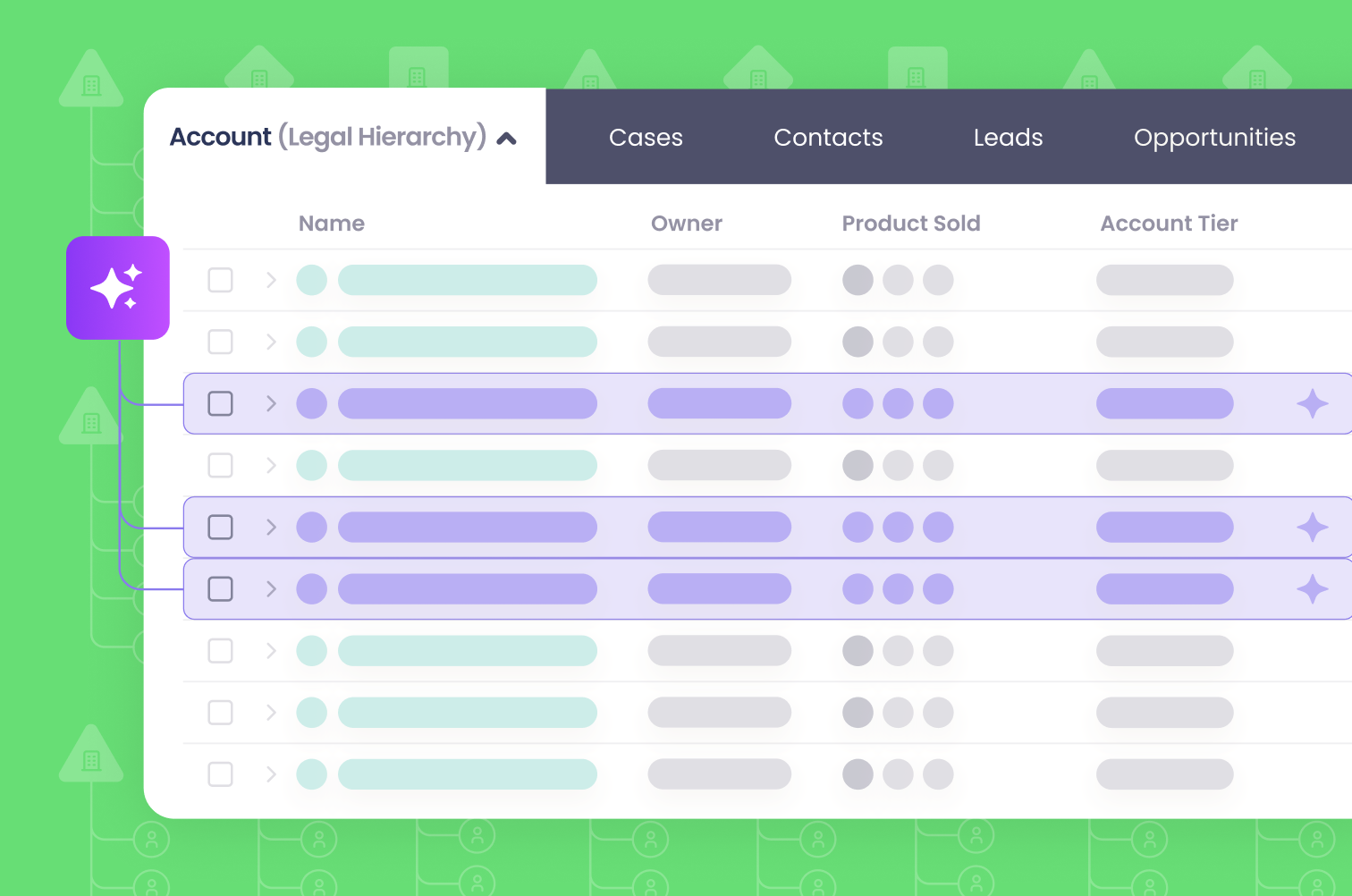Click first row's dark Product Sold dot
This screenshot has height=896, width=1352.
tap(858, 280)
